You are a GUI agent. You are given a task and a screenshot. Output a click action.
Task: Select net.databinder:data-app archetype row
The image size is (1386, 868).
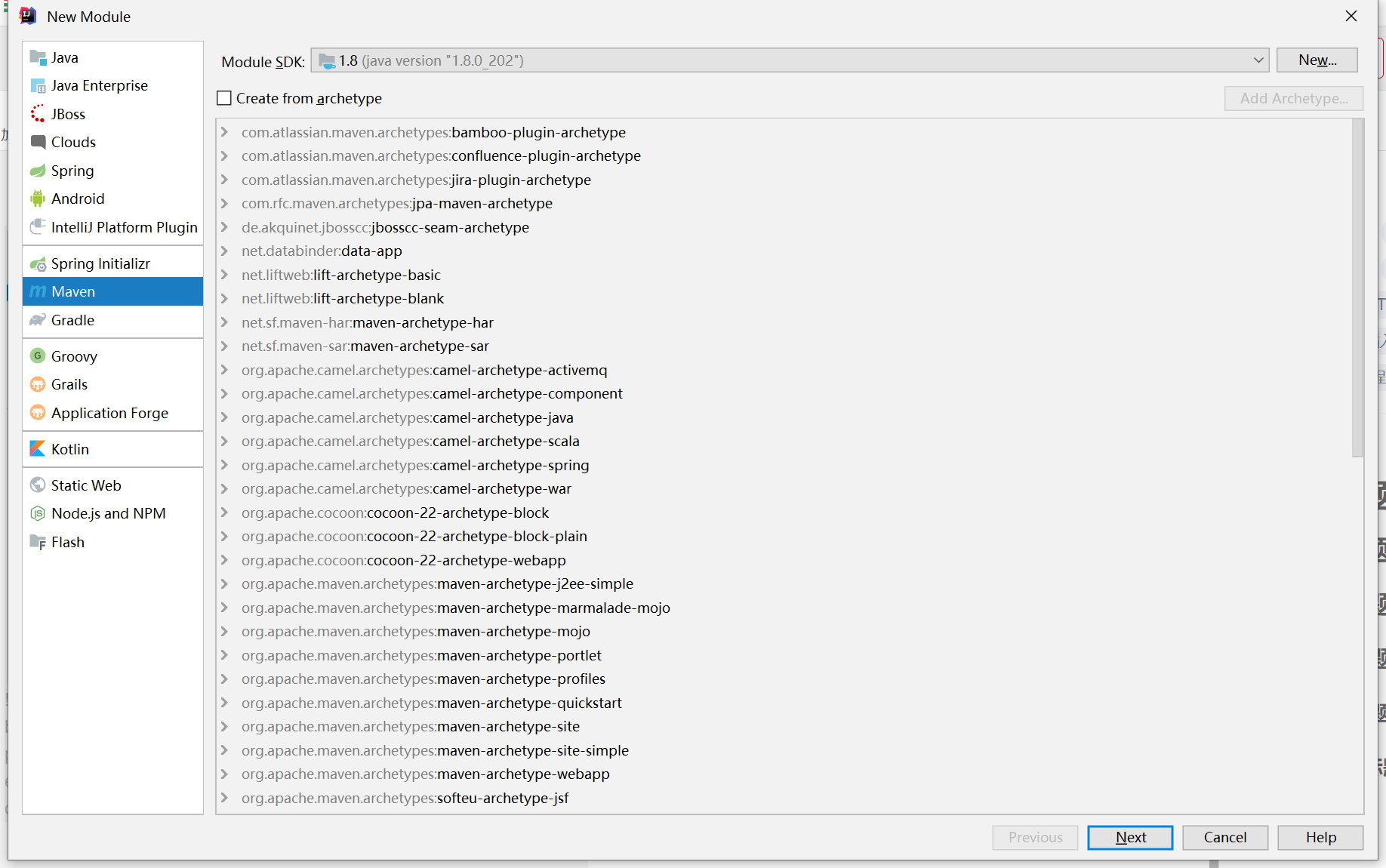click(784, 251)
